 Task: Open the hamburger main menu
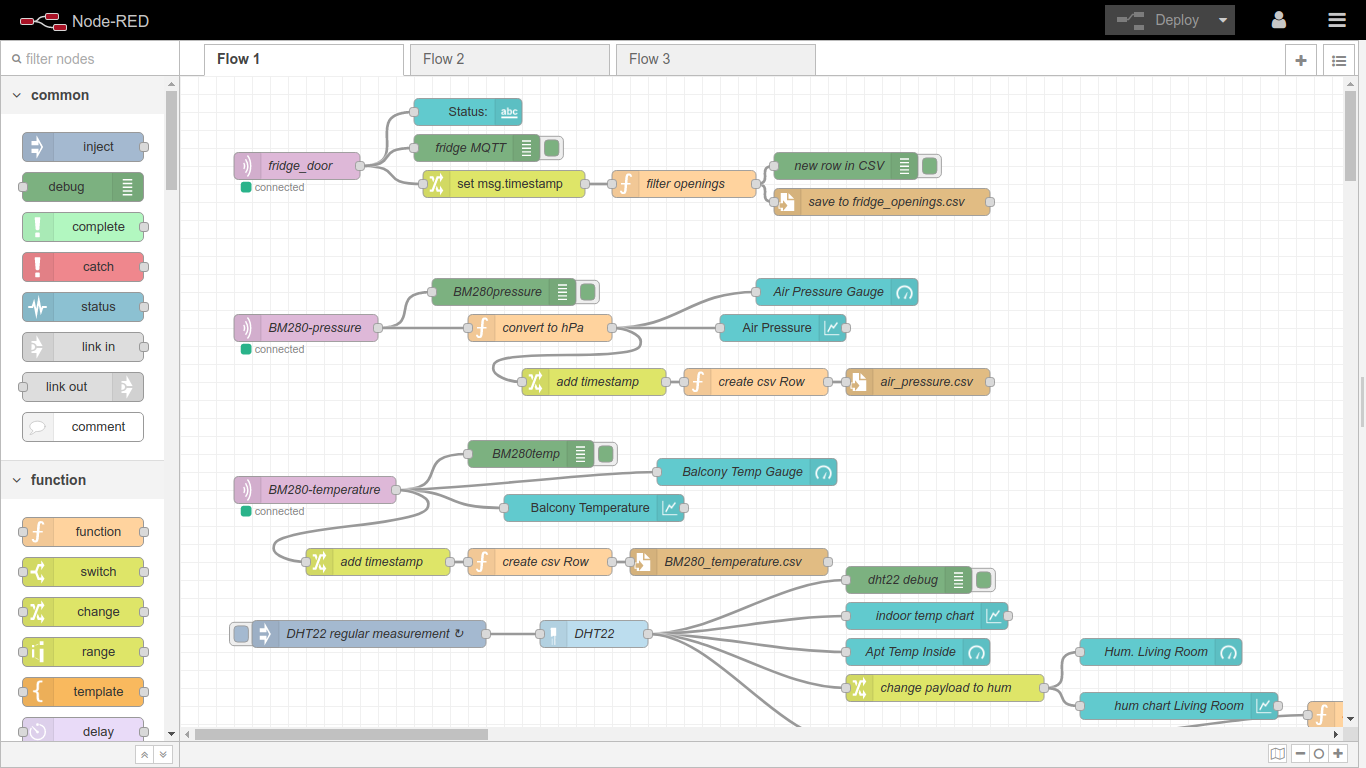1337,20
